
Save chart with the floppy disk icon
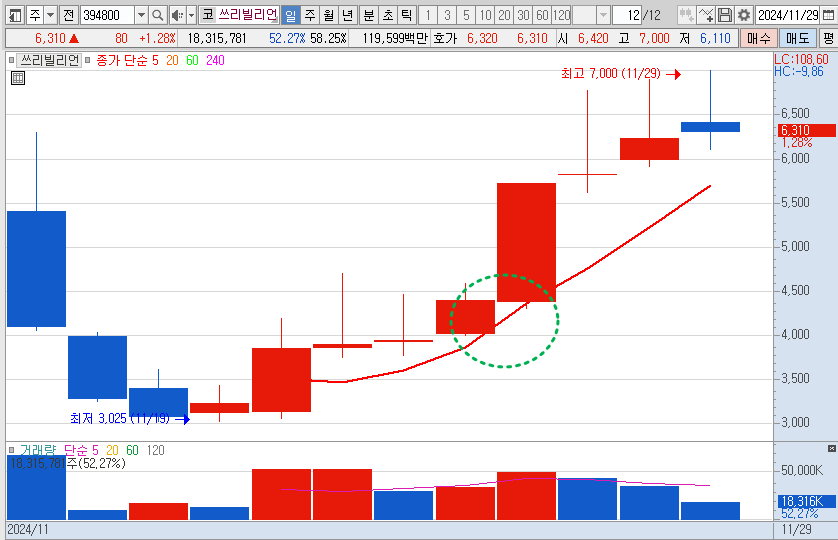(725, 15)
